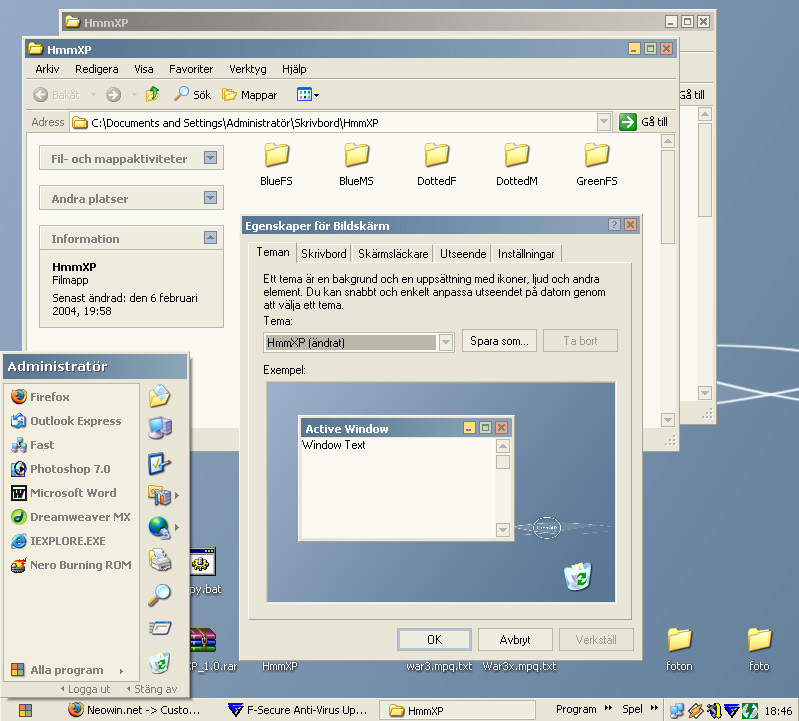Open Microsoft Word from start menu
The width and height of the screenshot is (799, 721).
pos(64,493)
